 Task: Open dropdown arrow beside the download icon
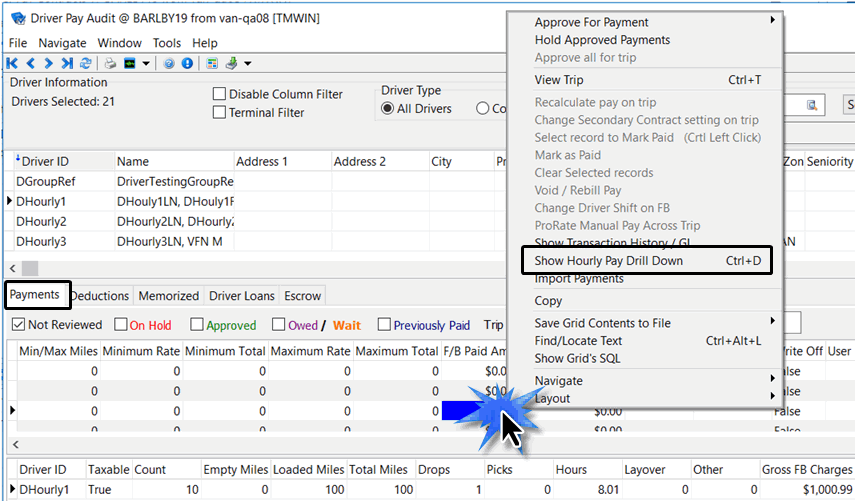pos(247,64)
